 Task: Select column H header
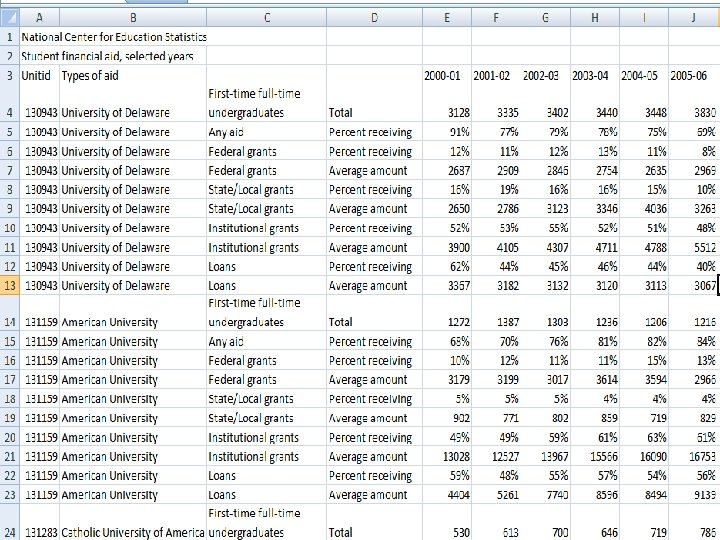(595, 18)
